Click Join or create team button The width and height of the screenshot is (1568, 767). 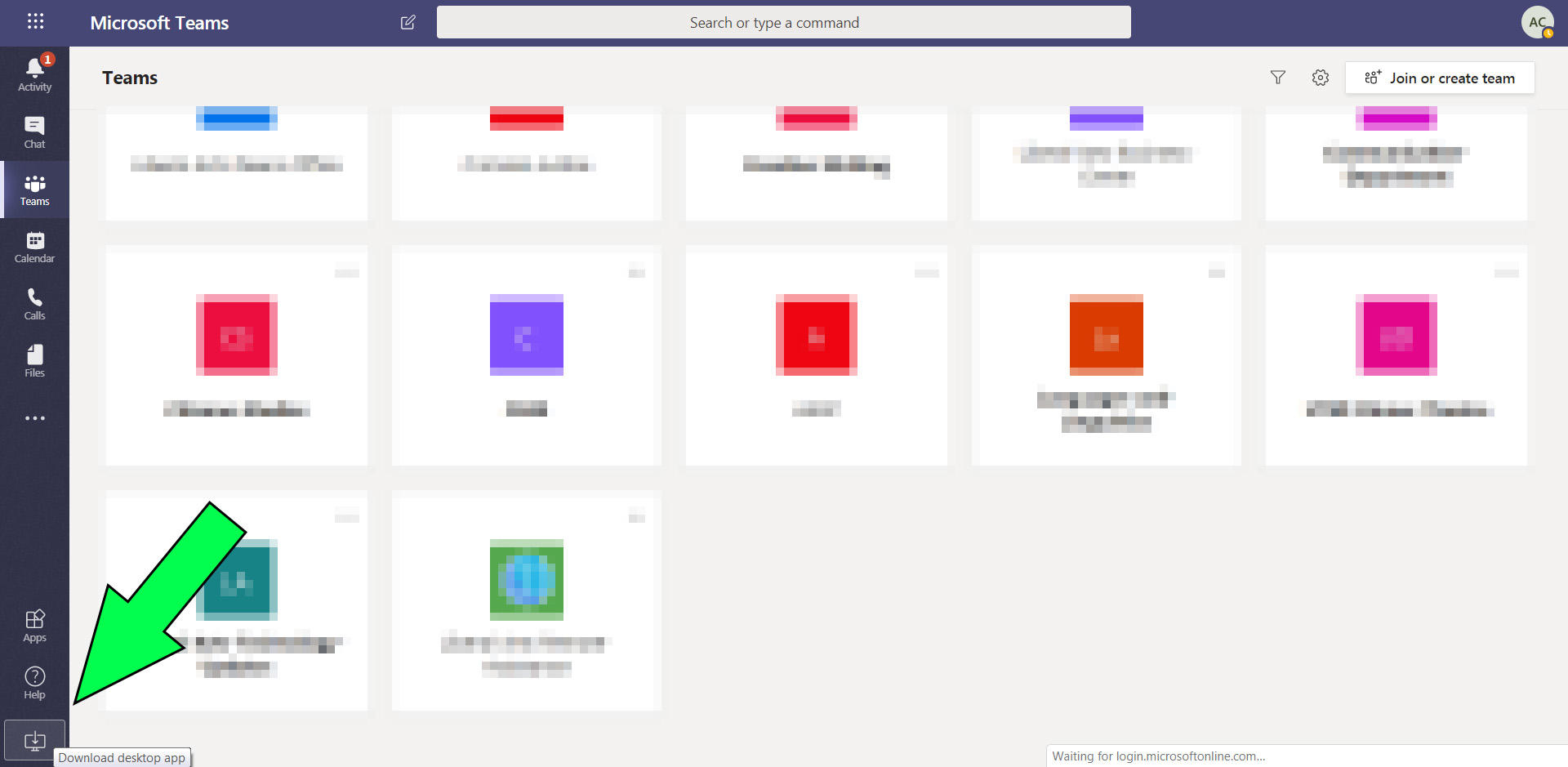click(x=1440, y=78)
